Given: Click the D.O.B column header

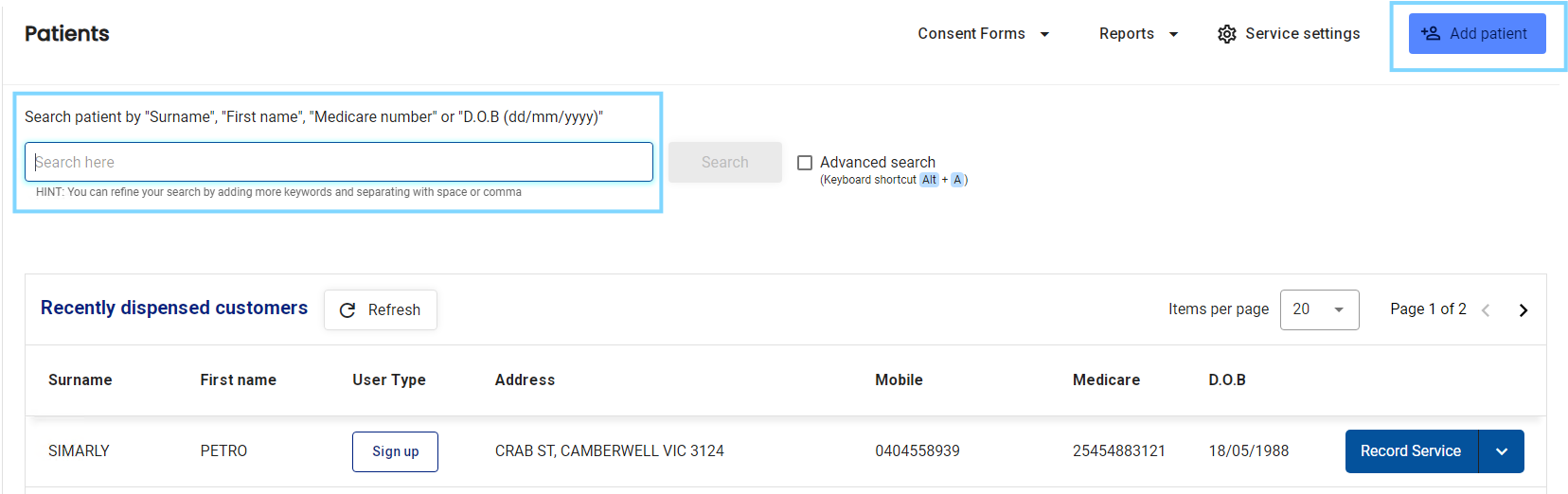Looking at the screenshot, I should [1227, 379].
